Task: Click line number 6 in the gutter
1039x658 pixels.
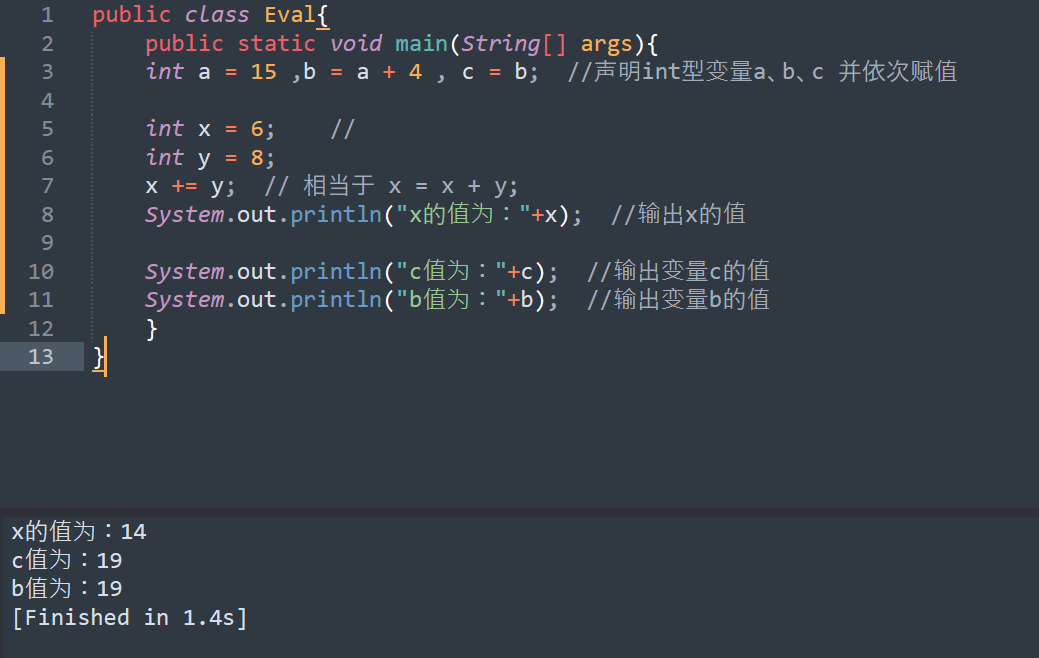Action: tap(47, 158)
